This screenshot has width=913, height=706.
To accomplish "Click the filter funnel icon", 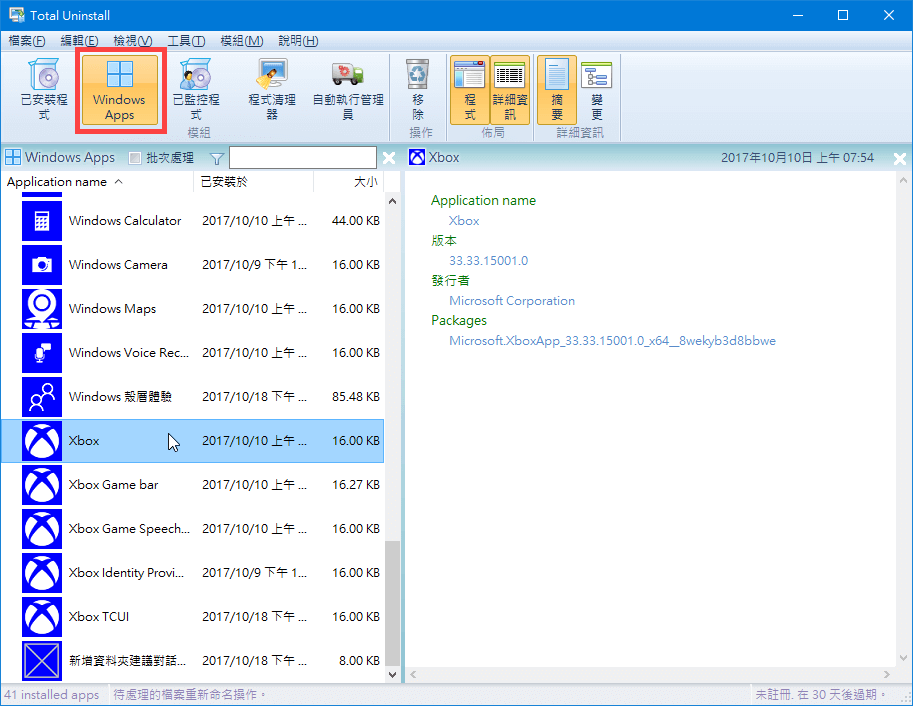I will (x=217, y=158).
